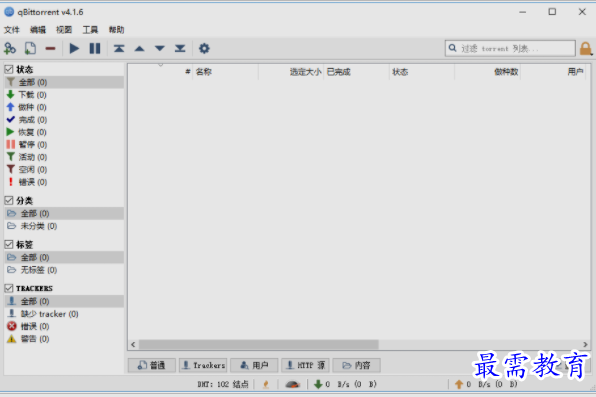The width and height of the screenshot is (596, 397).
Task: Open the 文件 menu
Action: click(12, 30)
